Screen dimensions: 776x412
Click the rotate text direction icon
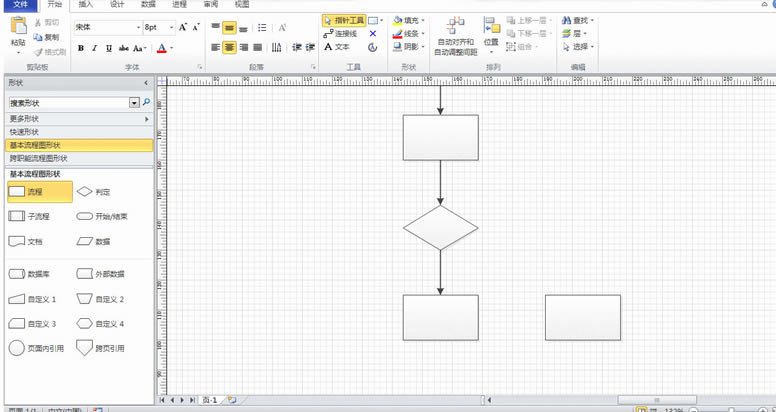point(277,48)
